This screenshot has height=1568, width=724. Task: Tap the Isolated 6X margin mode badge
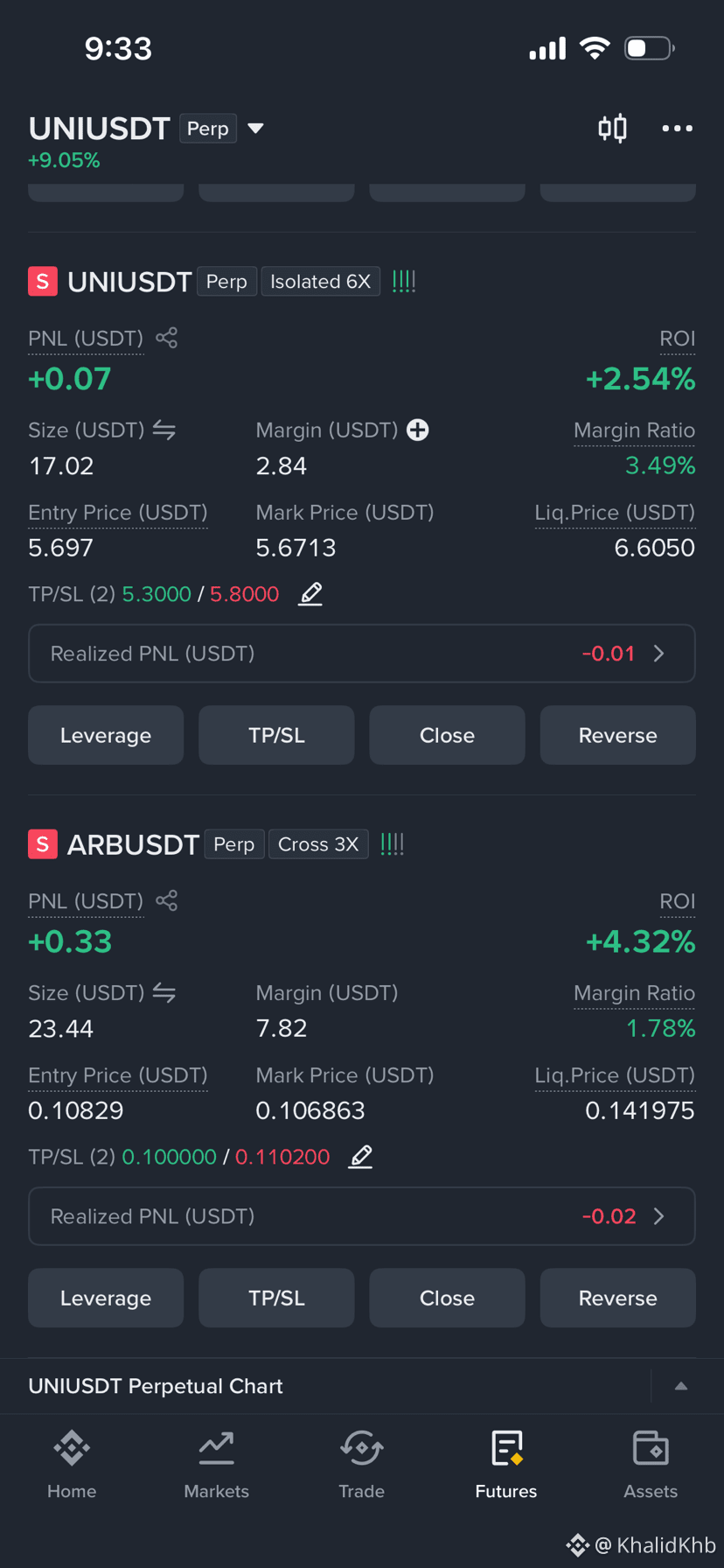pyautogui.click(x=320, y=282)
